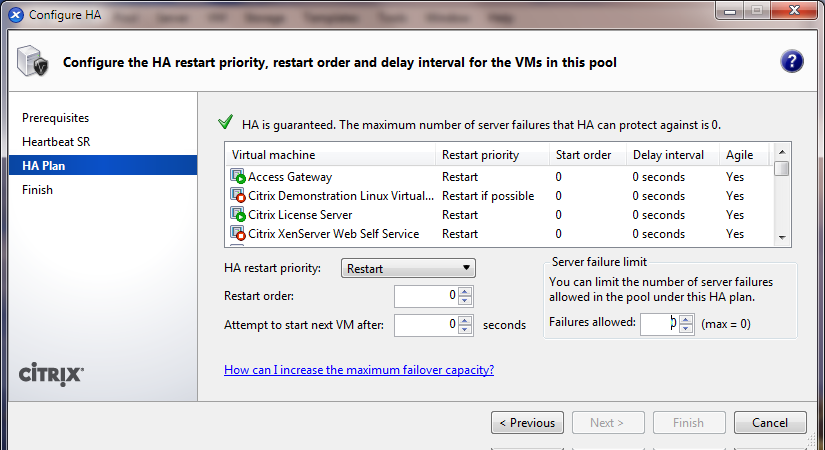Click the Restart order input field

(427, 296)
